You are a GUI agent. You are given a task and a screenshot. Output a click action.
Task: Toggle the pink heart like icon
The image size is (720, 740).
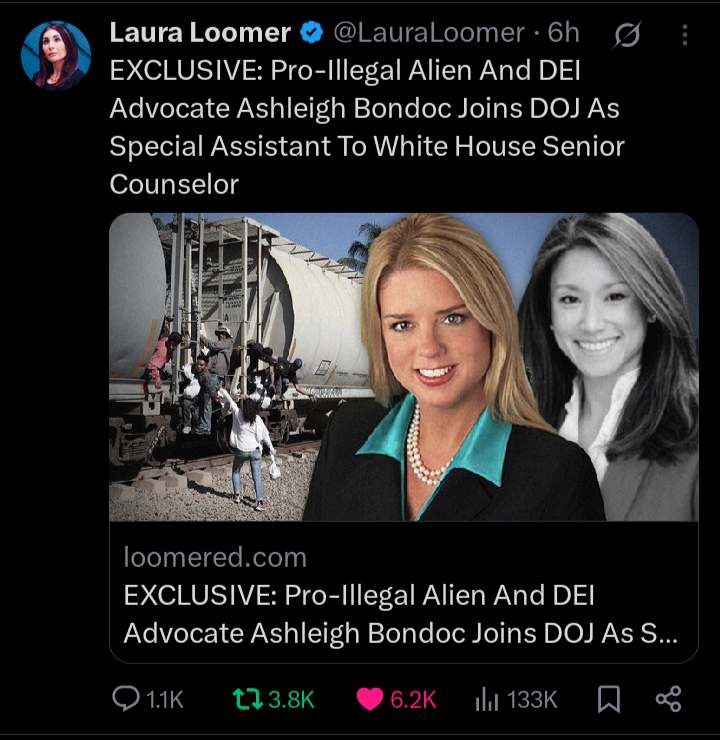[369, 699]
